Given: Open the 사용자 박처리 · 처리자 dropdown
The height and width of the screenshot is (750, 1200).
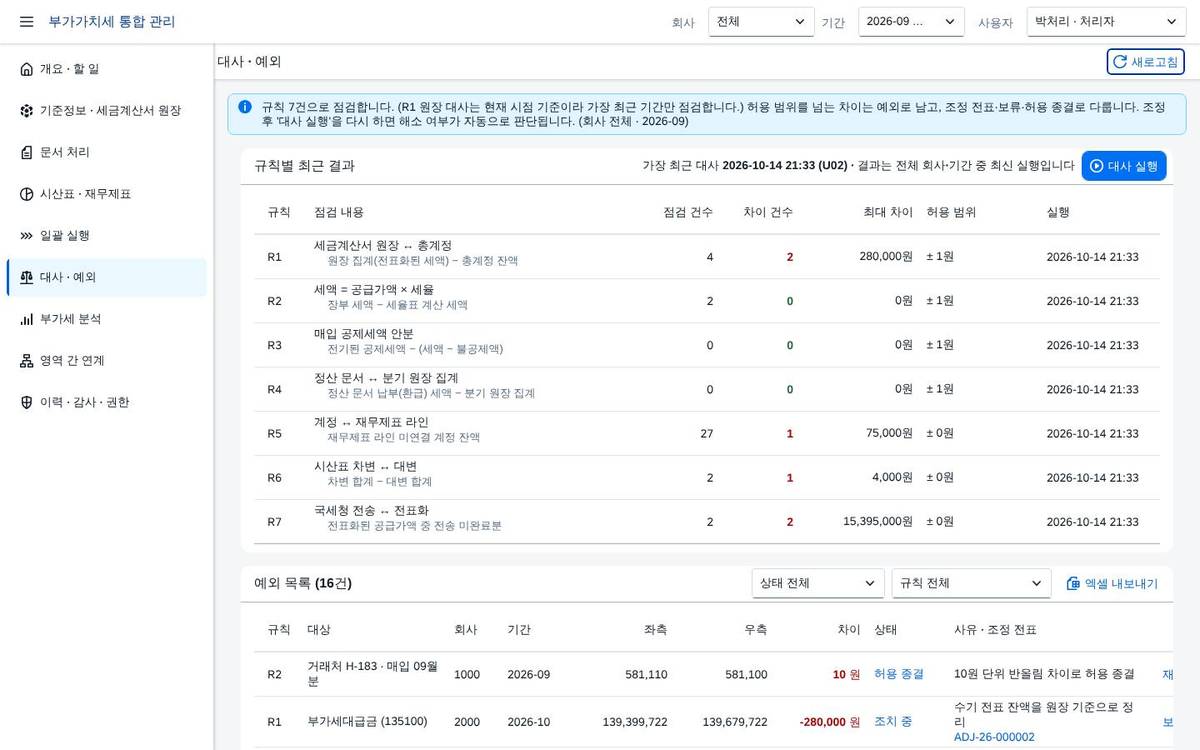Looking at the screenshot, I should pos(1106,21).
